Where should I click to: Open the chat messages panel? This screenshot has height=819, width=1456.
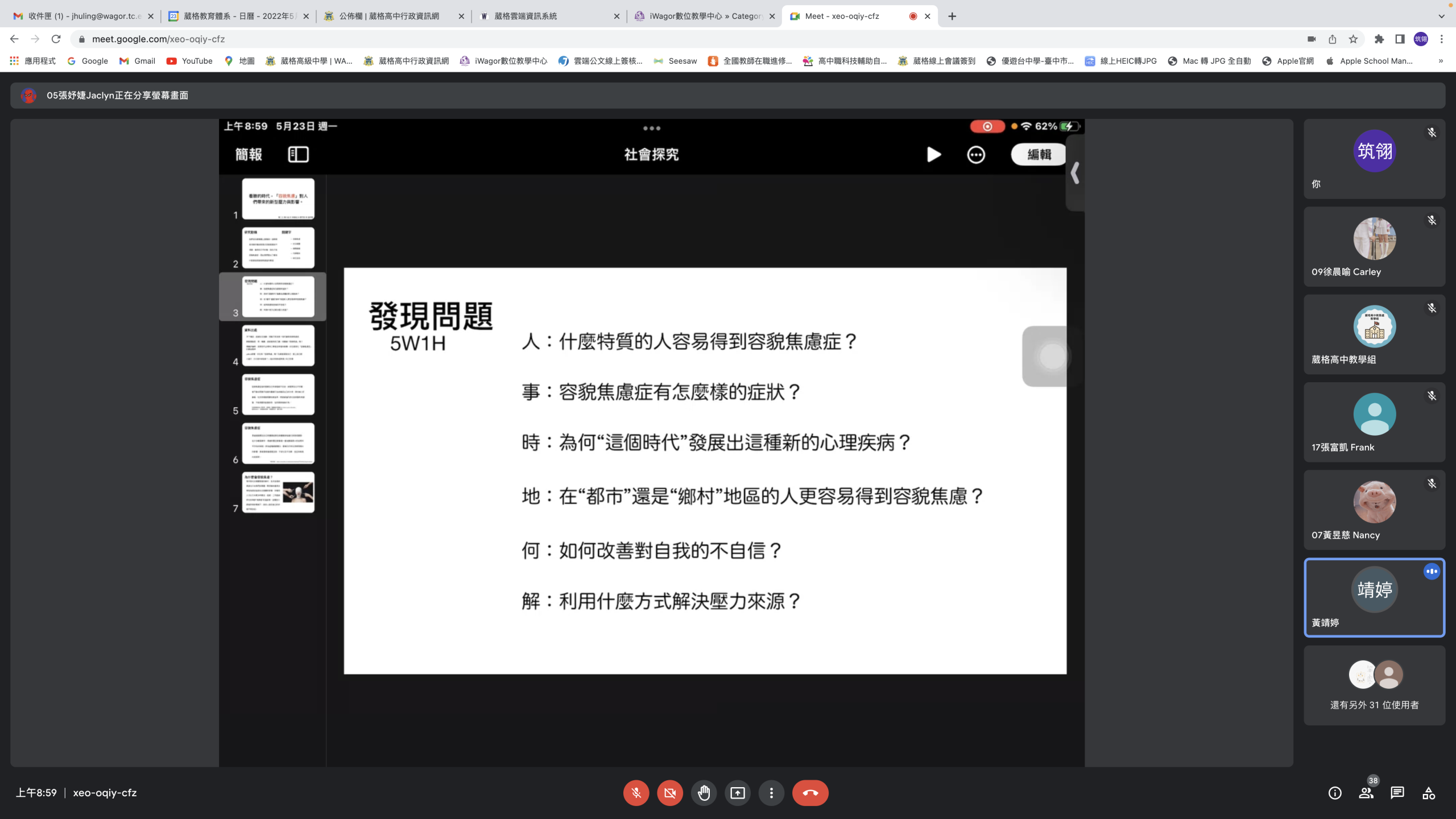pyautogui.click(x=1397, y=793)
